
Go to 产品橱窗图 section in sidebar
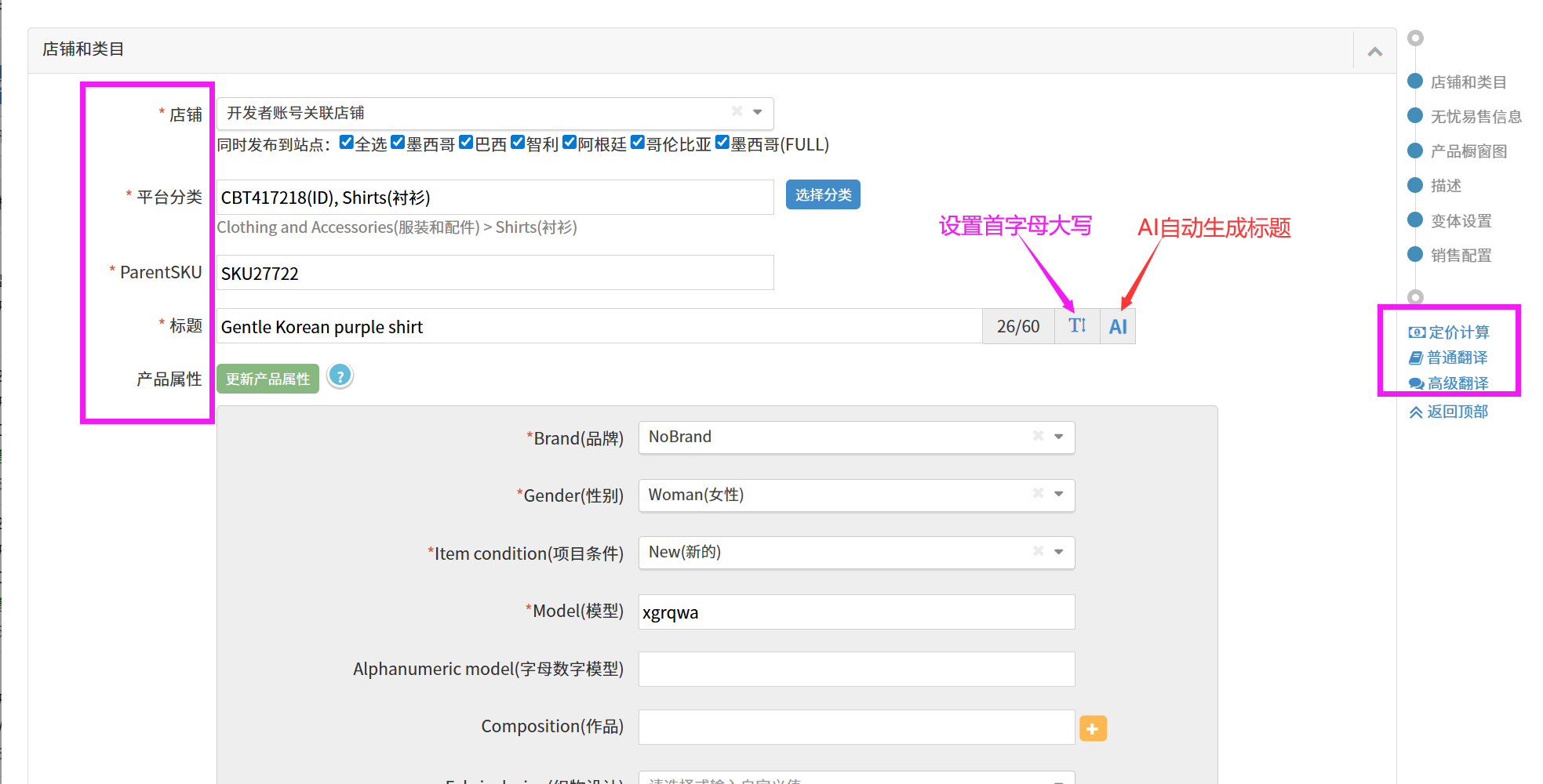pyautogui.click(x=1468, y=151)
